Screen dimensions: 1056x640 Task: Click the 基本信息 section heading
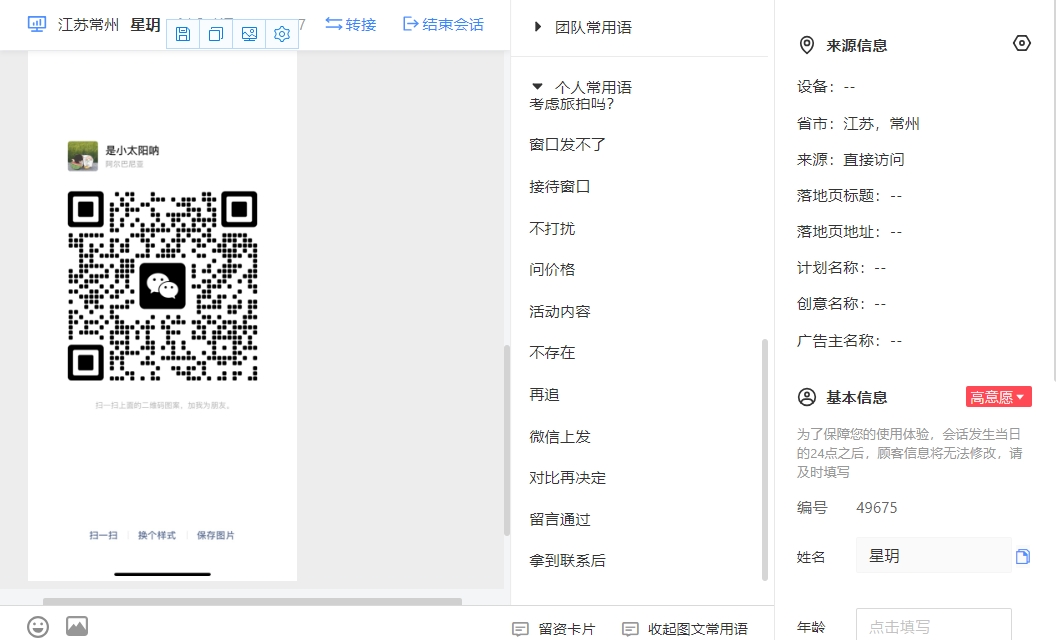pos(857,397)
